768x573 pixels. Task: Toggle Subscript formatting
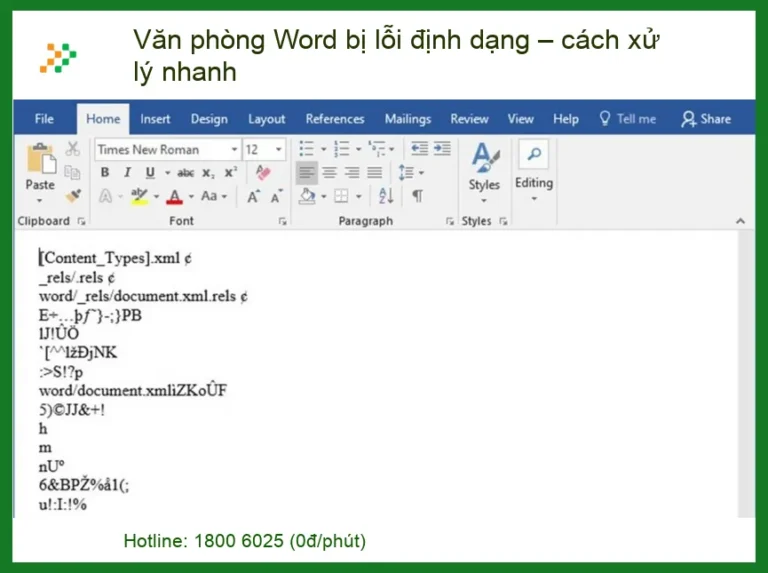pyautogui.click(x=208, y=173)
